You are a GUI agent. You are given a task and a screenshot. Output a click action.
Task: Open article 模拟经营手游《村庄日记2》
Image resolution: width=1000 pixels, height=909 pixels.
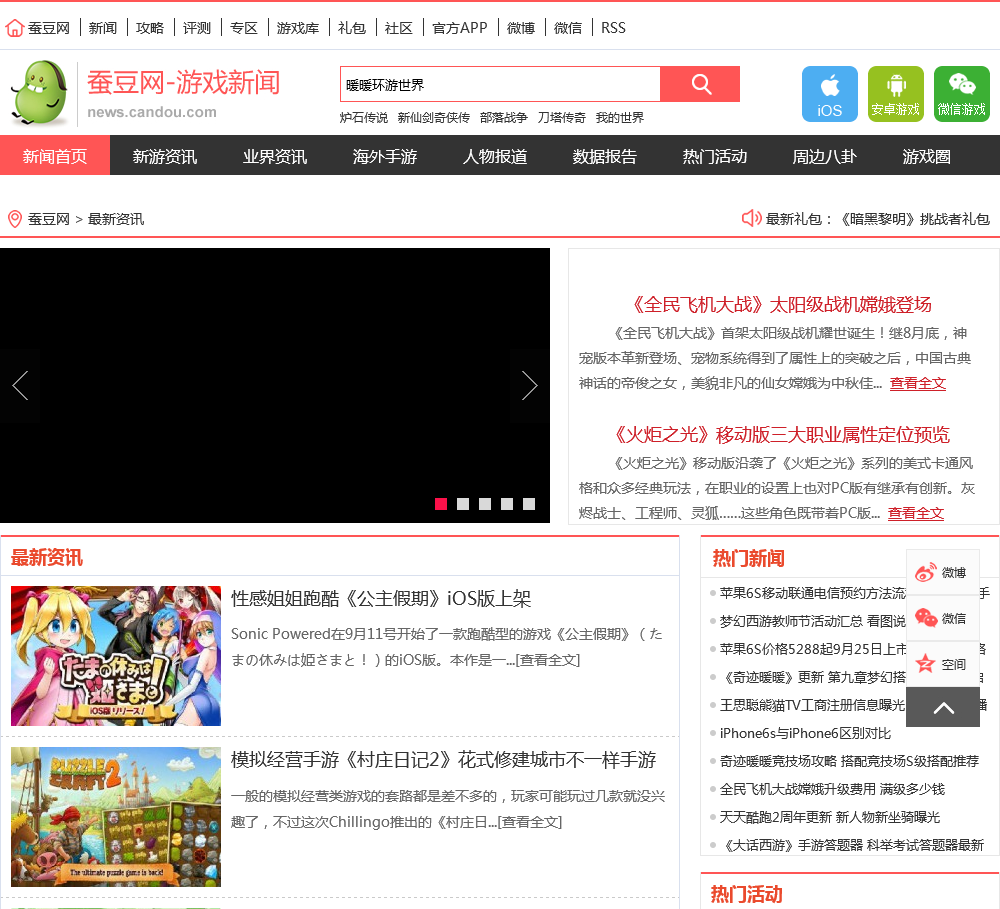(443, 760)
